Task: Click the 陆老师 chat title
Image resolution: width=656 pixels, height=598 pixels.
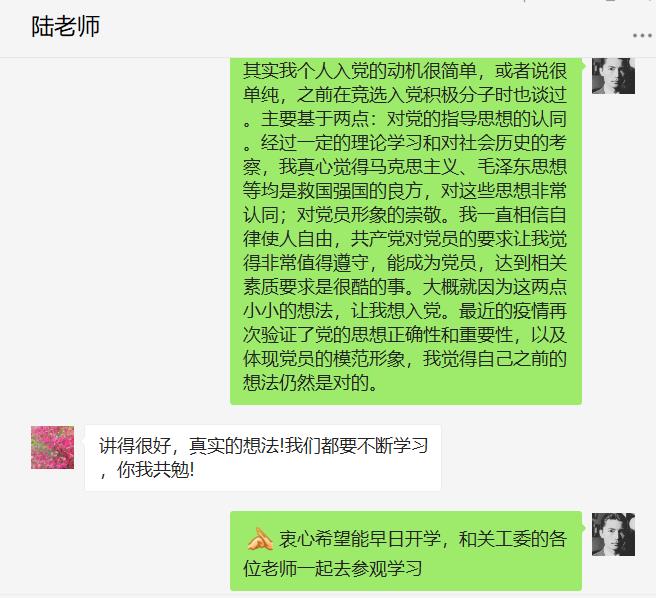Action: [x=66, y=26]
